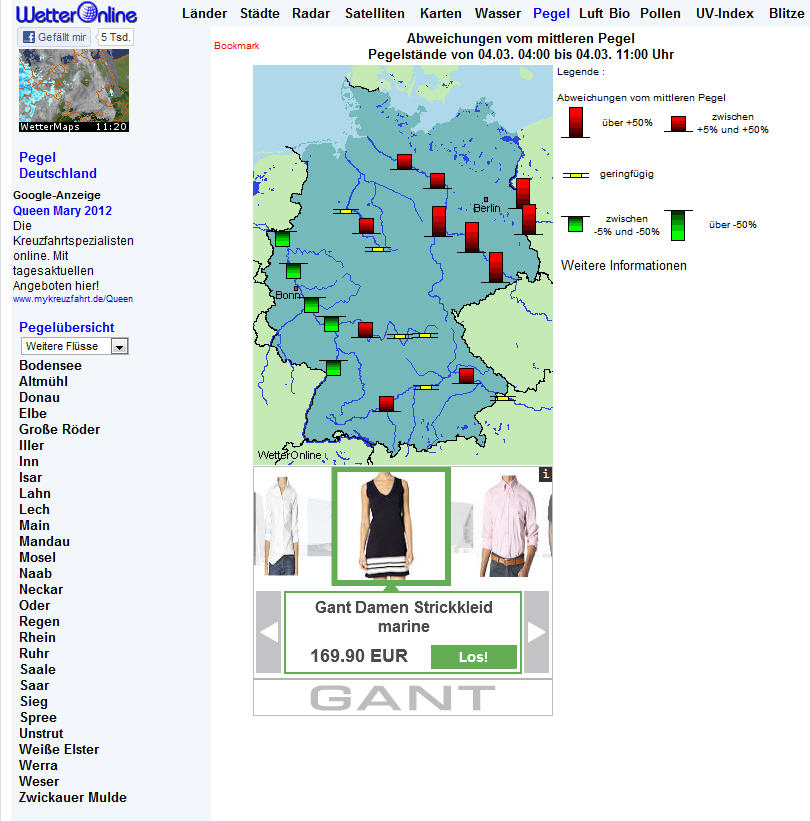810x821 pixels.
Task: Click the tall red gauge marker left of Berlin
Action: pos(439,221)
